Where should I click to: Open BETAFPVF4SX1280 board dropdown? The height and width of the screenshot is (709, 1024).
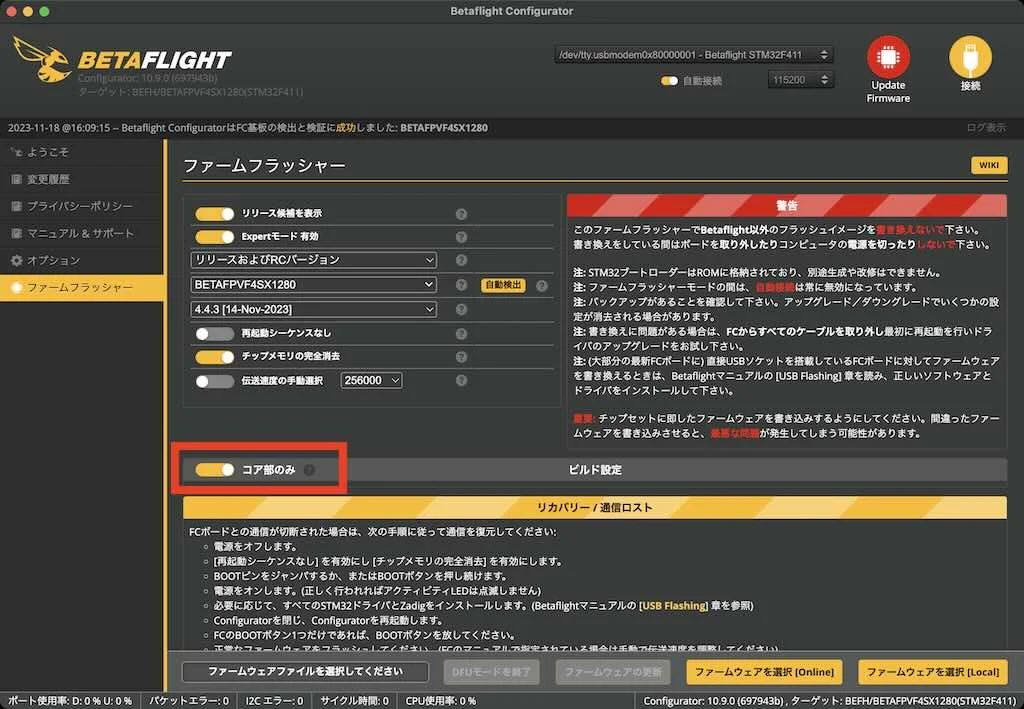pos(313,285)
